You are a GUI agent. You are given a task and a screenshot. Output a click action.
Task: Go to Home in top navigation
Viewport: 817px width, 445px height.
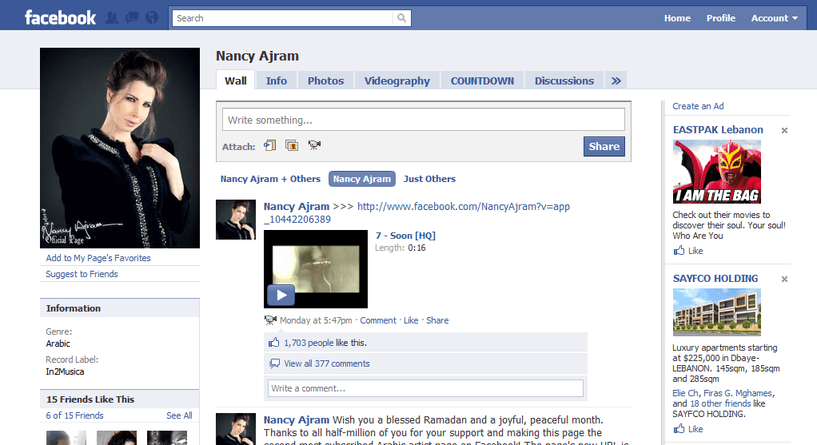coord(677,18)
